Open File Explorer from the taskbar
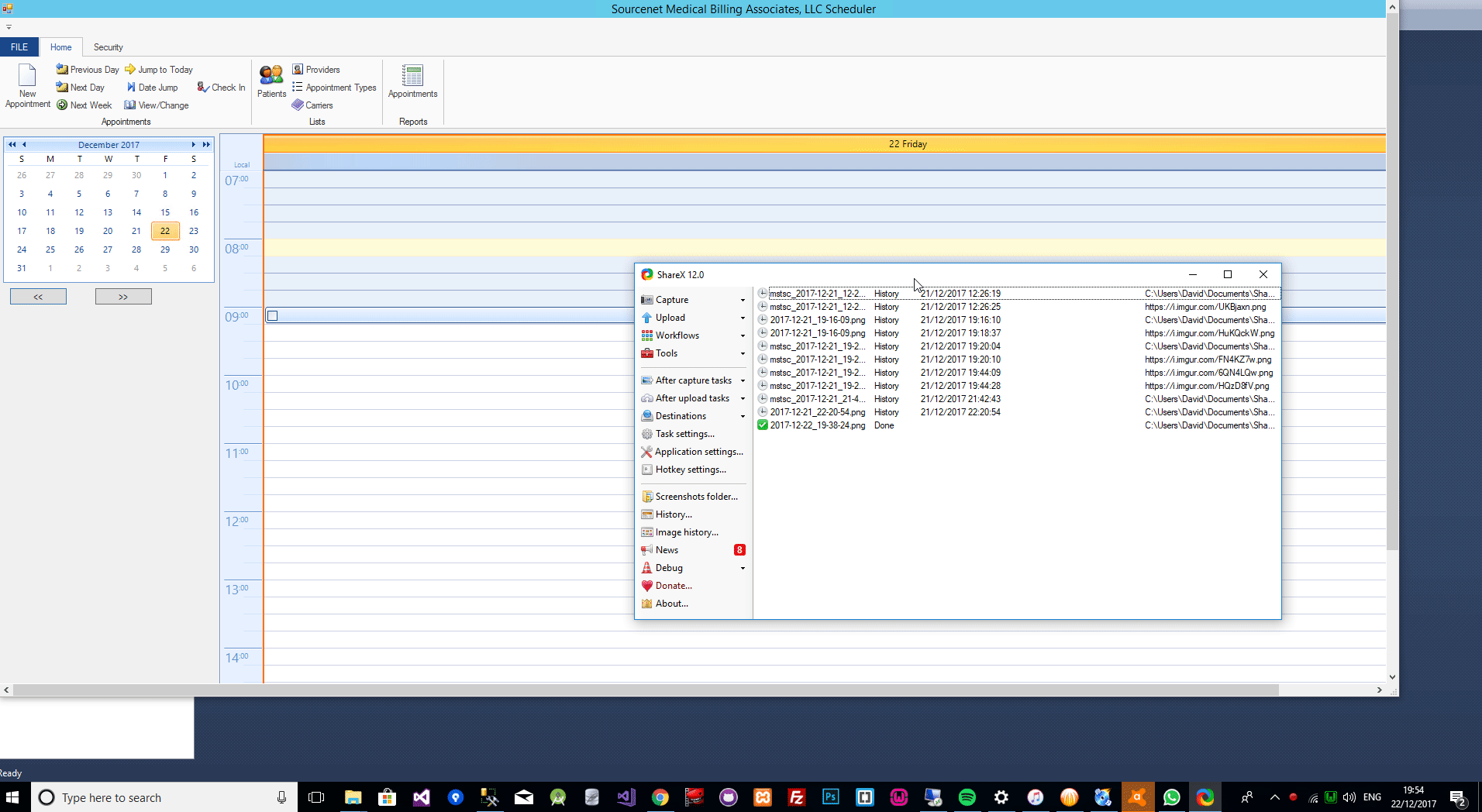Image resolution: width=1482 pixels, height=812 pixels. tap(353, 797)
